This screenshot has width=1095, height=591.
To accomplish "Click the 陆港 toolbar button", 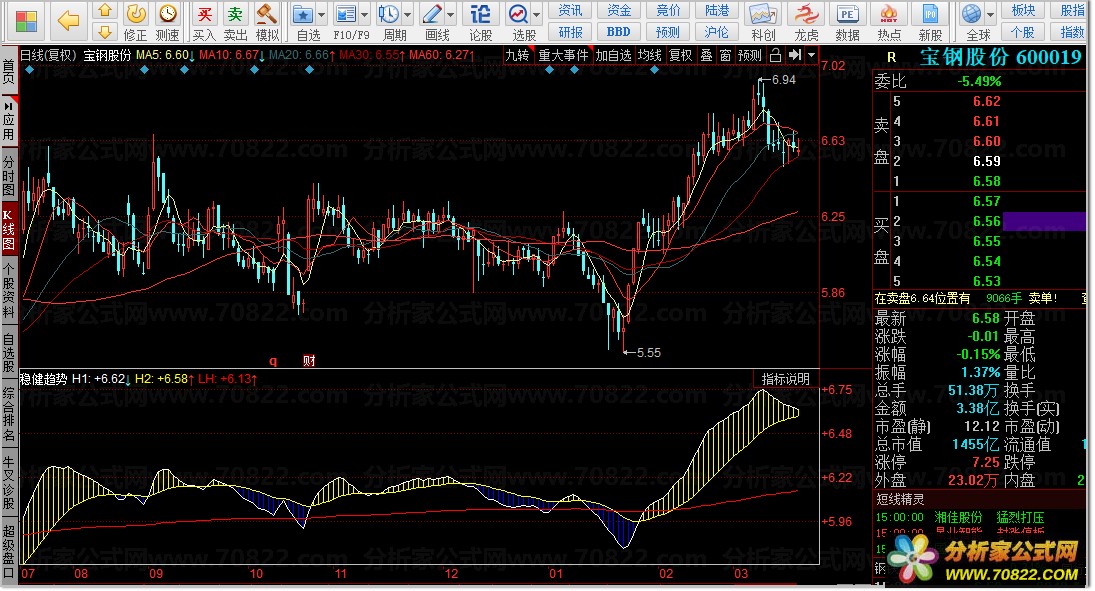I will point(716,10).
